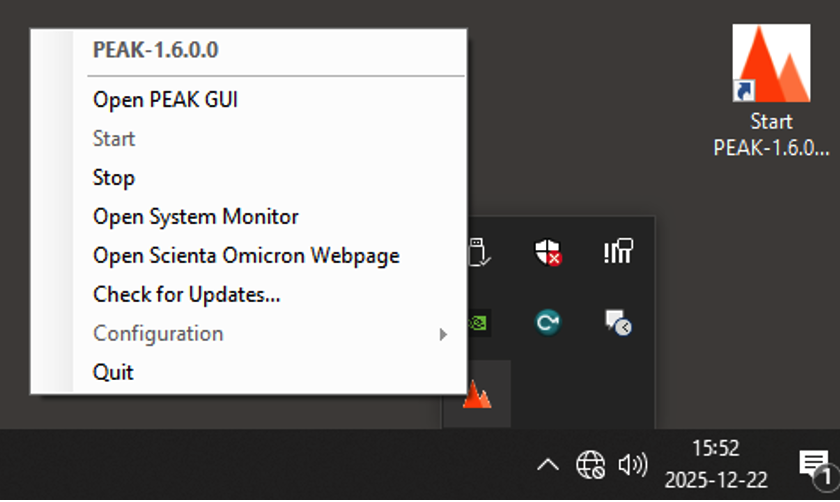Click the teal circular arrow update icon
Screen dimensions: 840x502
tap(547, 322)
